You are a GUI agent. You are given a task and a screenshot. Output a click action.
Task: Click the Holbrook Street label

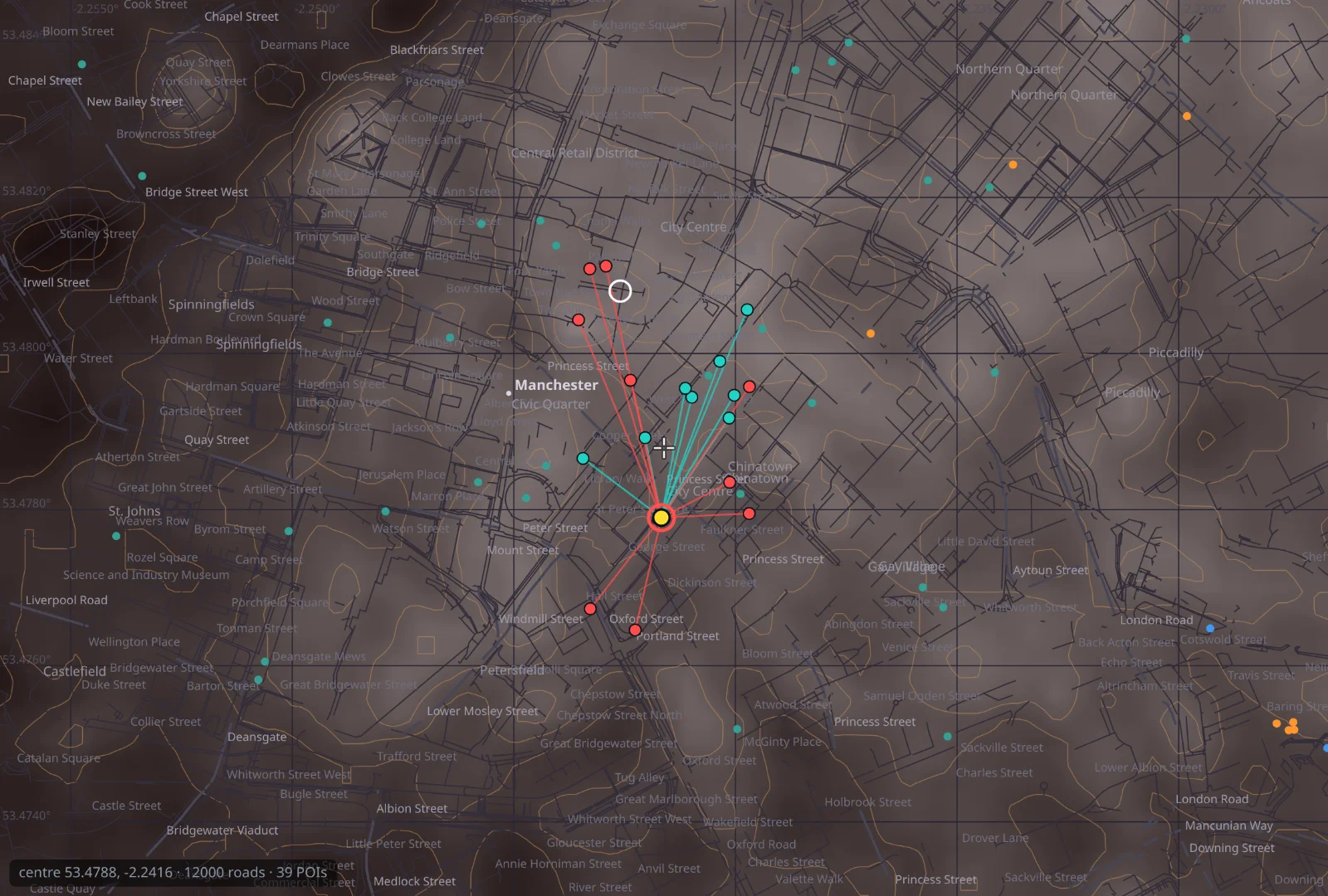coord(867,802)
